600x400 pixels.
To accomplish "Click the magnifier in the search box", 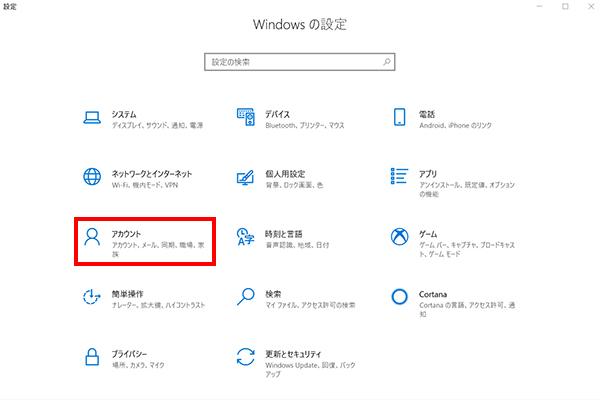I will click(386, 62).
